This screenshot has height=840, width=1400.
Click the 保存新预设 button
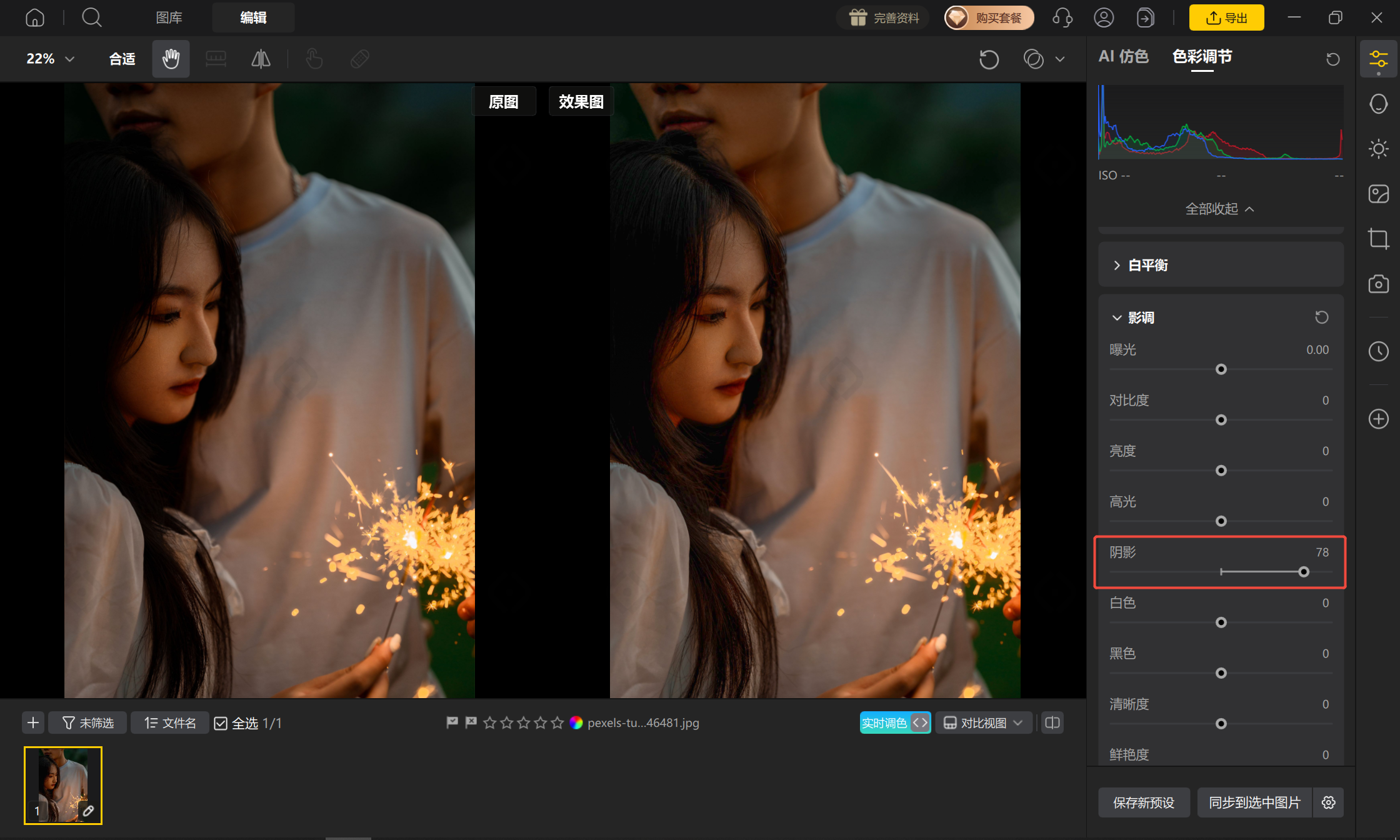(1144, 802)
